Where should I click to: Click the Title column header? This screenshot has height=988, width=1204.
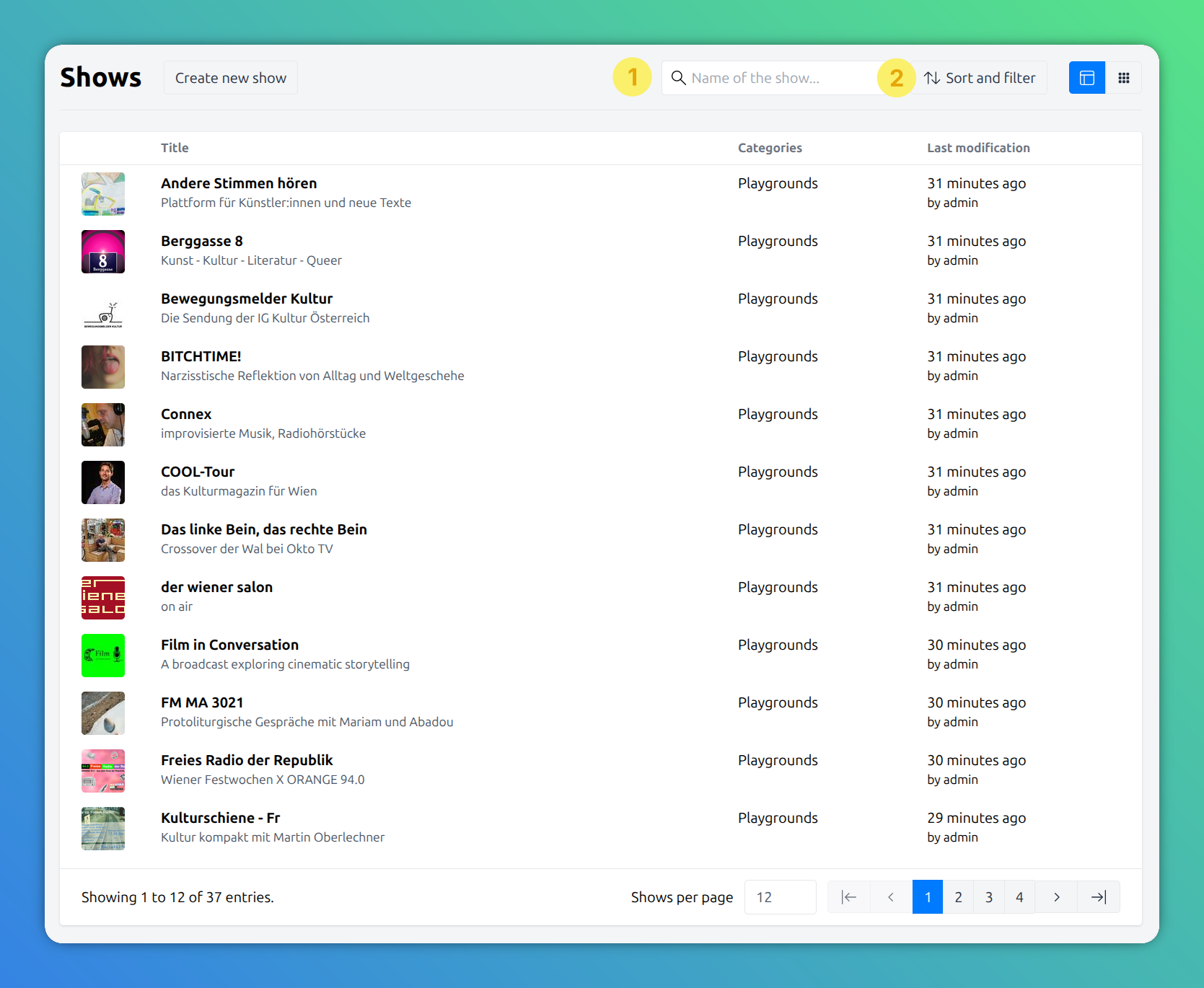[175, 148]
